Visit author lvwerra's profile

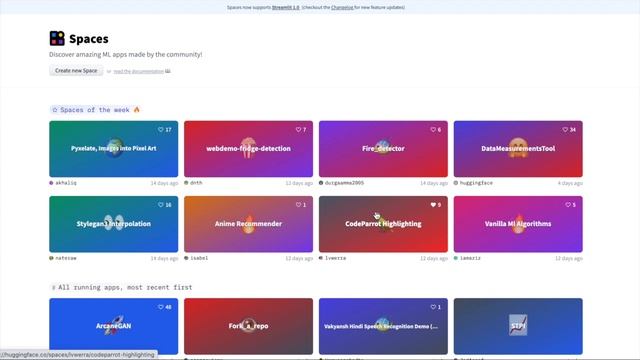[x=335, y=258]
